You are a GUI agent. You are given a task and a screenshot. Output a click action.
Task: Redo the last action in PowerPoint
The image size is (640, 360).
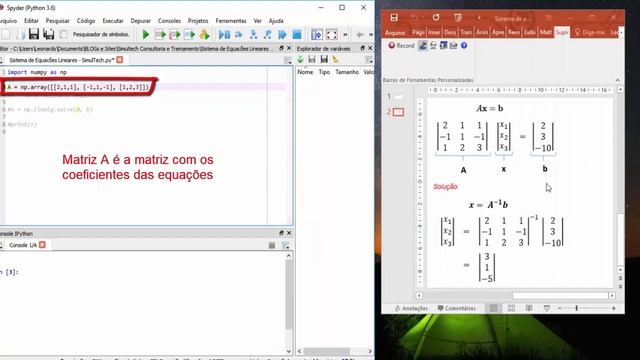coord(436,18)
